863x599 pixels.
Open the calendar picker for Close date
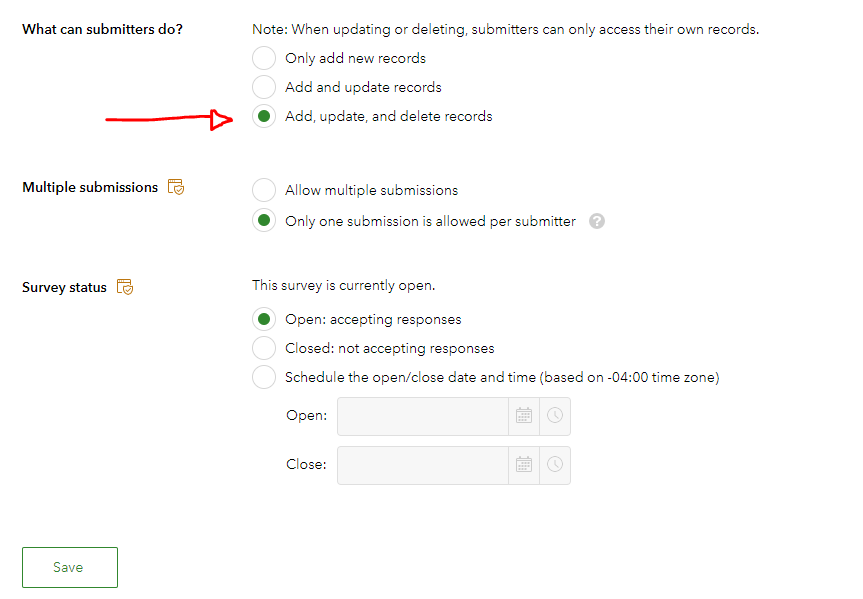point(524,465)
